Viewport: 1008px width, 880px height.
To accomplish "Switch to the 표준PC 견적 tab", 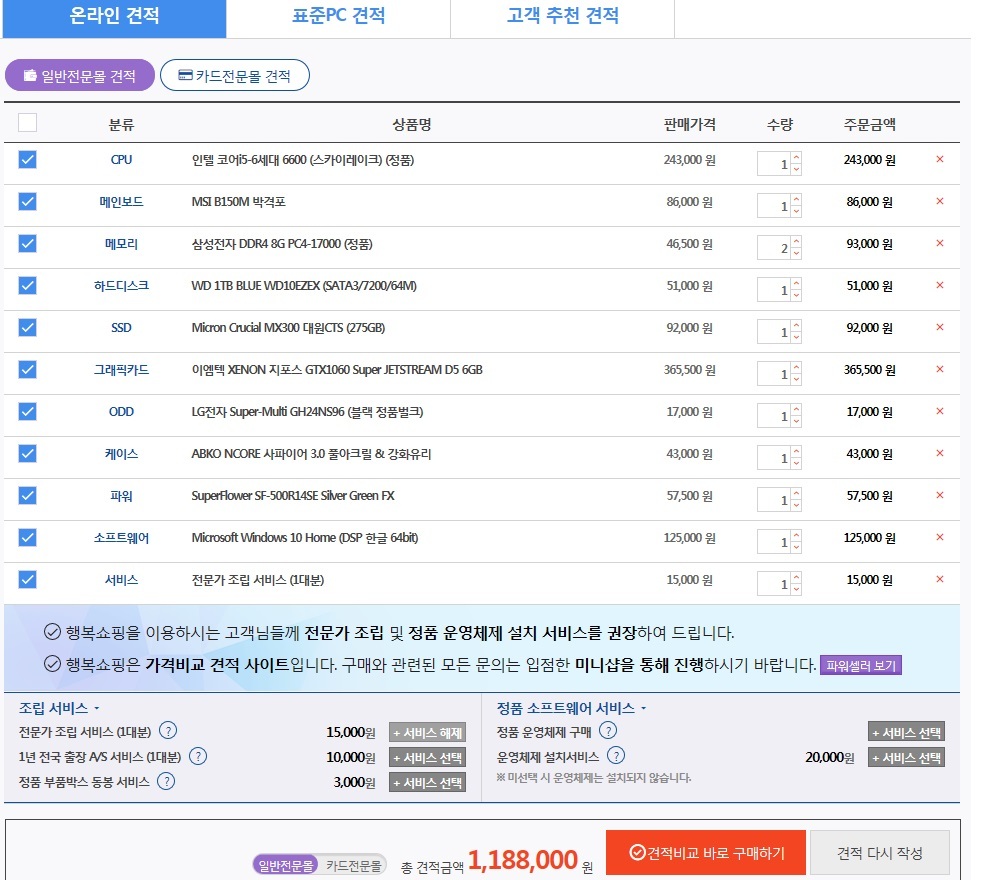I will [x=338, y=17].
